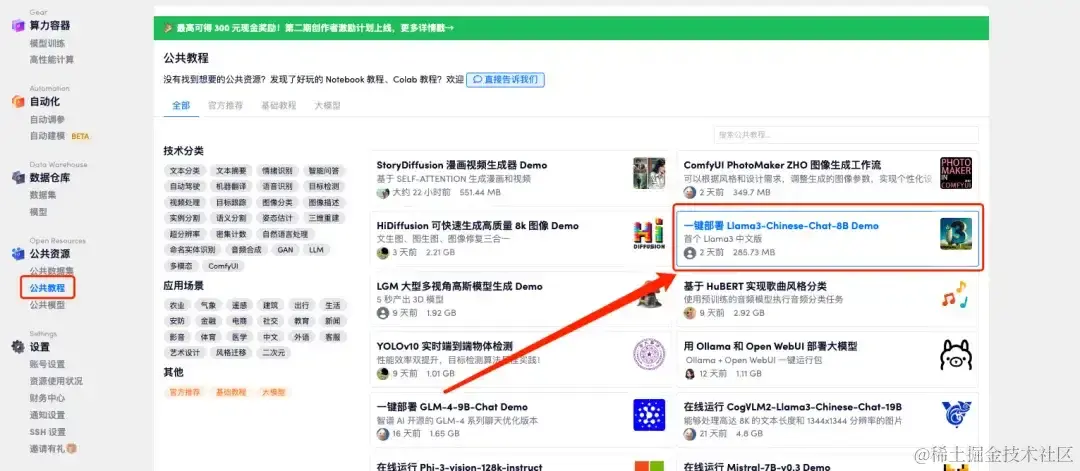Open 模型训练 in the sidebar
1080x471 pixels.
[x=47, y=43]
